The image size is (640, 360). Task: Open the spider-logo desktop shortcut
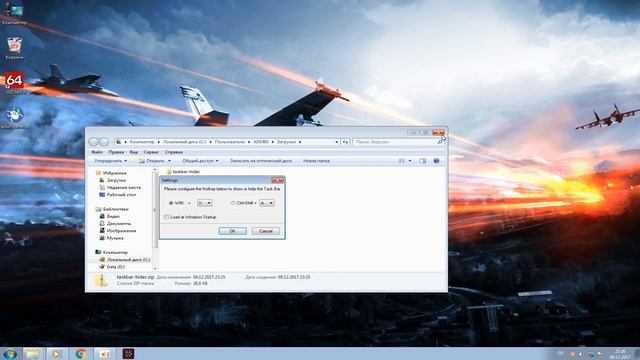[14, 118]
